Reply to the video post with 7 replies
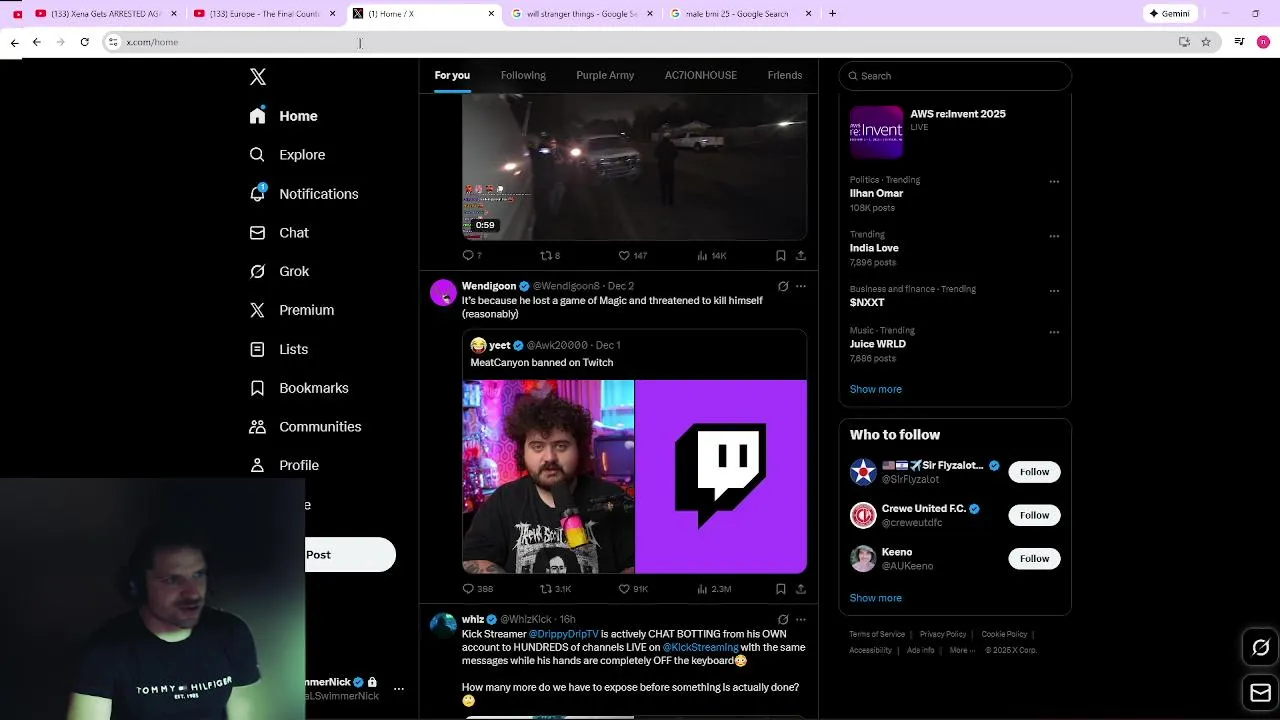 472,256
